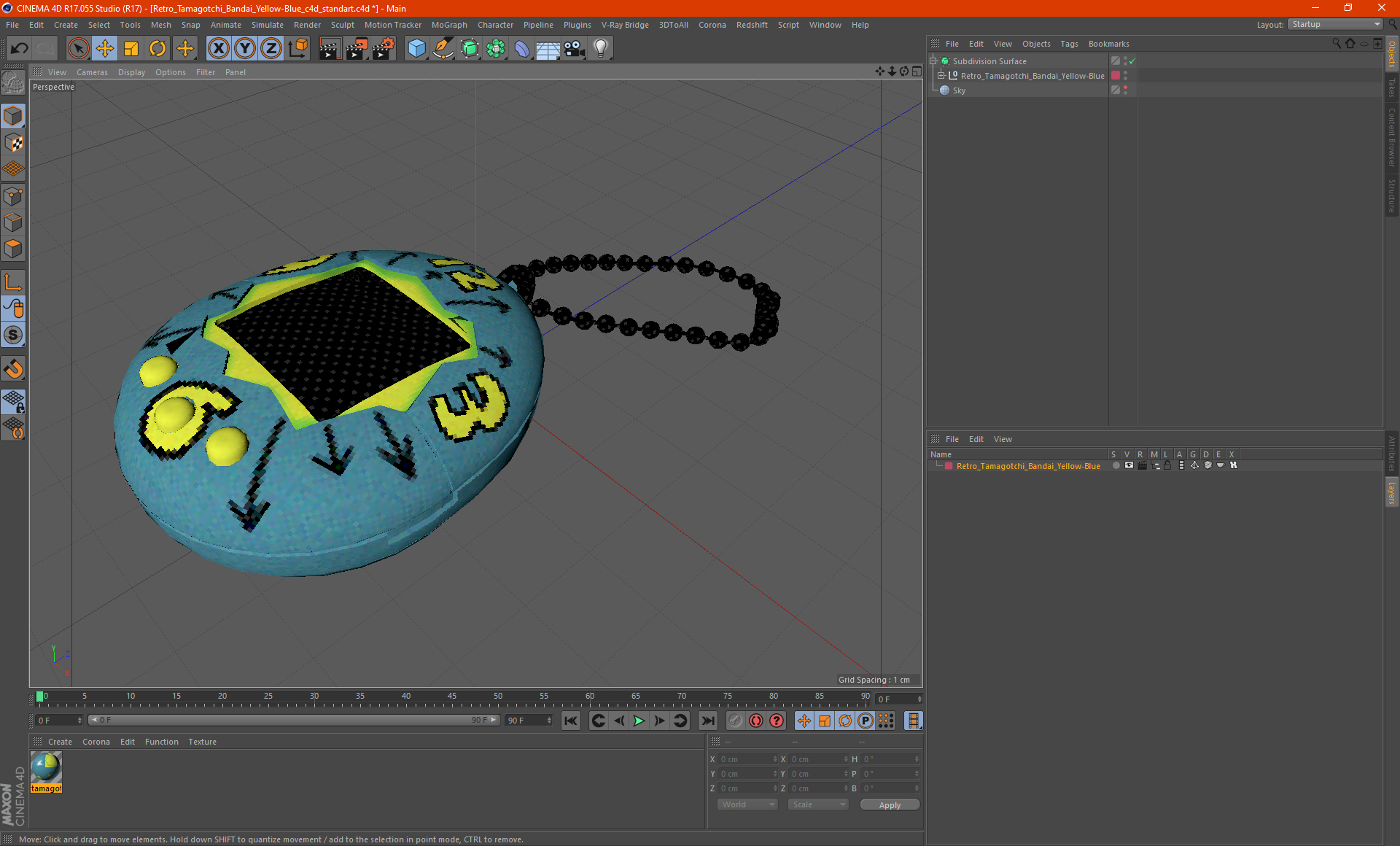The image size is (1400, 846).
Task: Open the Layout Startup dropdown
Action: 1335,24
